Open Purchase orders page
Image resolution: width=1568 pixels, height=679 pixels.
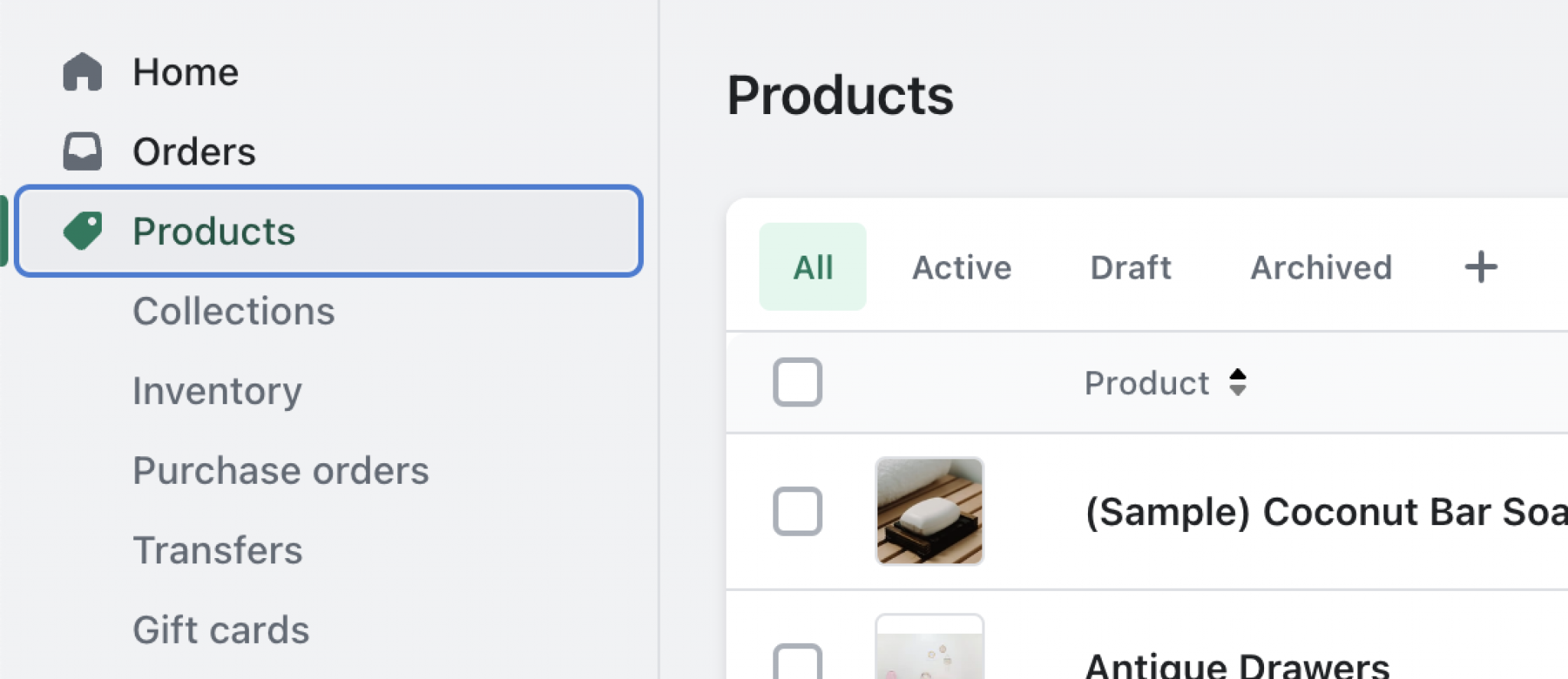(280, 470)
